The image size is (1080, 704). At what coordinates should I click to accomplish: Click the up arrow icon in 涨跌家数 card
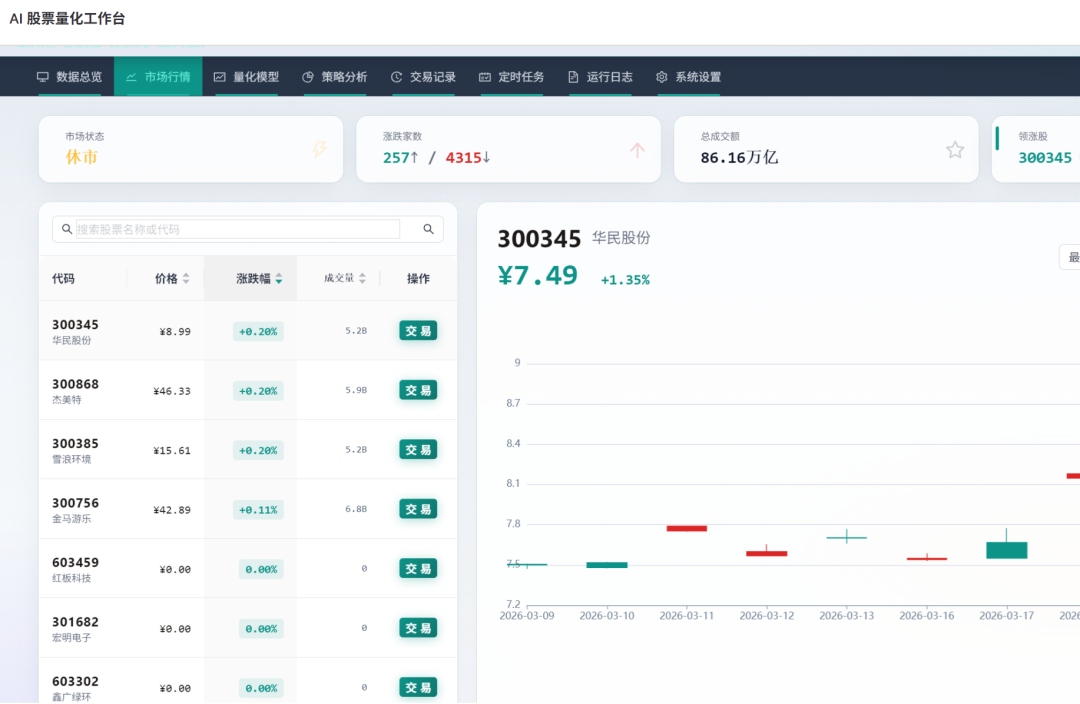click(638, 149)
